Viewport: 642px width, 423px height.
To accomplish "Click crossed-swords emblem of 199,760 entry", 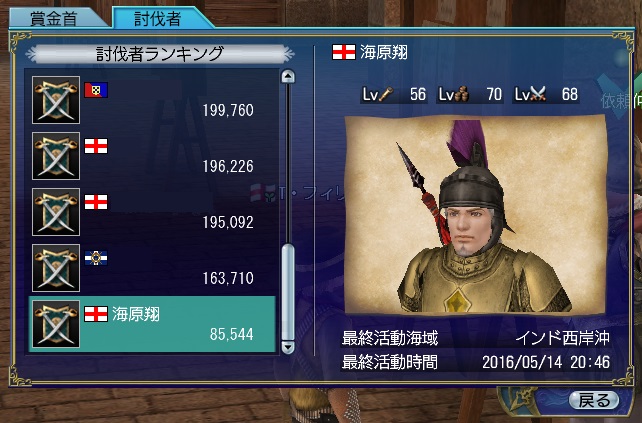I will (56, 100).
